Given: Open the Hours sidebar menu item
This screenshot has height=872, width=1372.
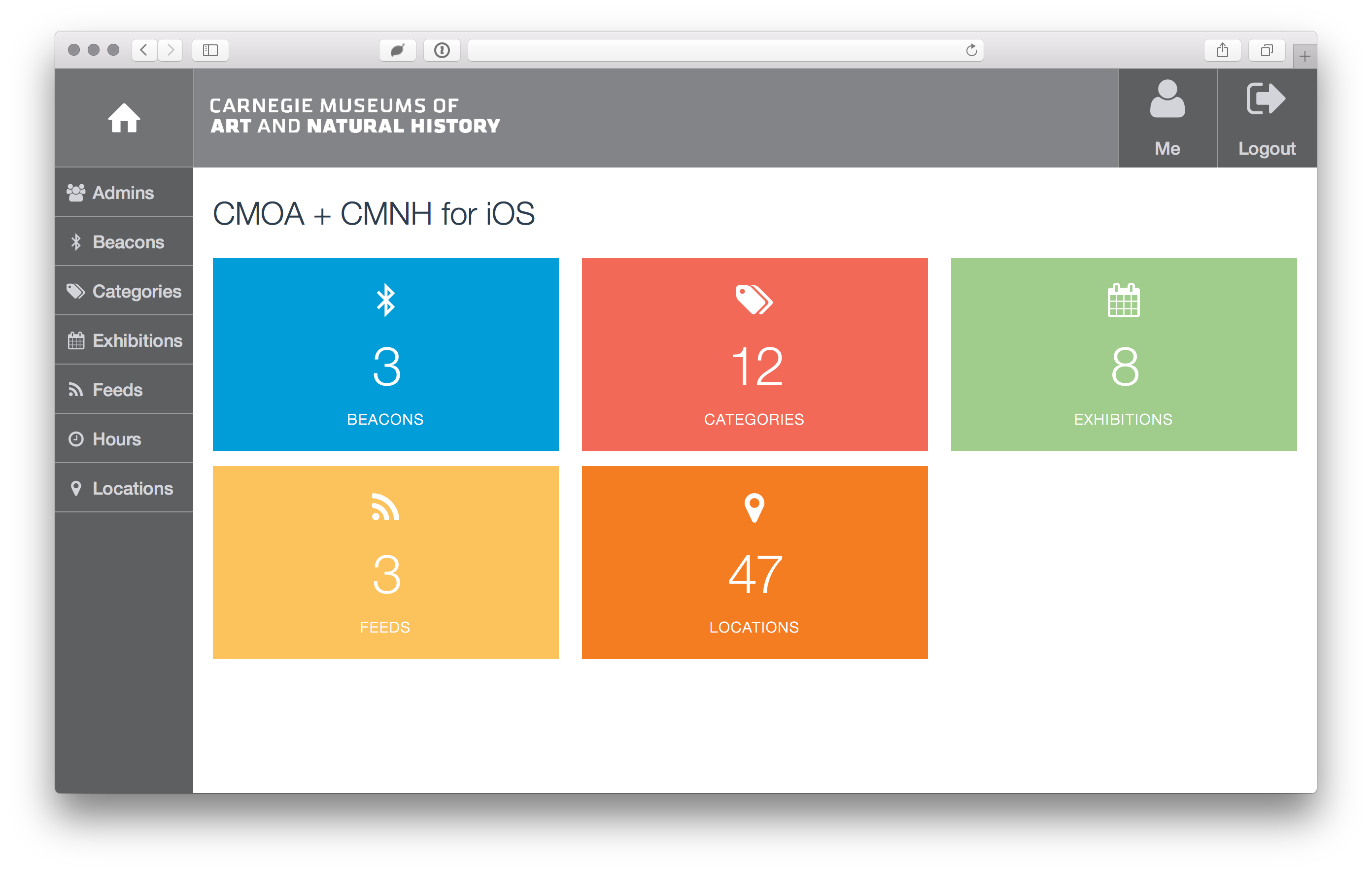Looking at the screenshot, I should click(124, 439).
